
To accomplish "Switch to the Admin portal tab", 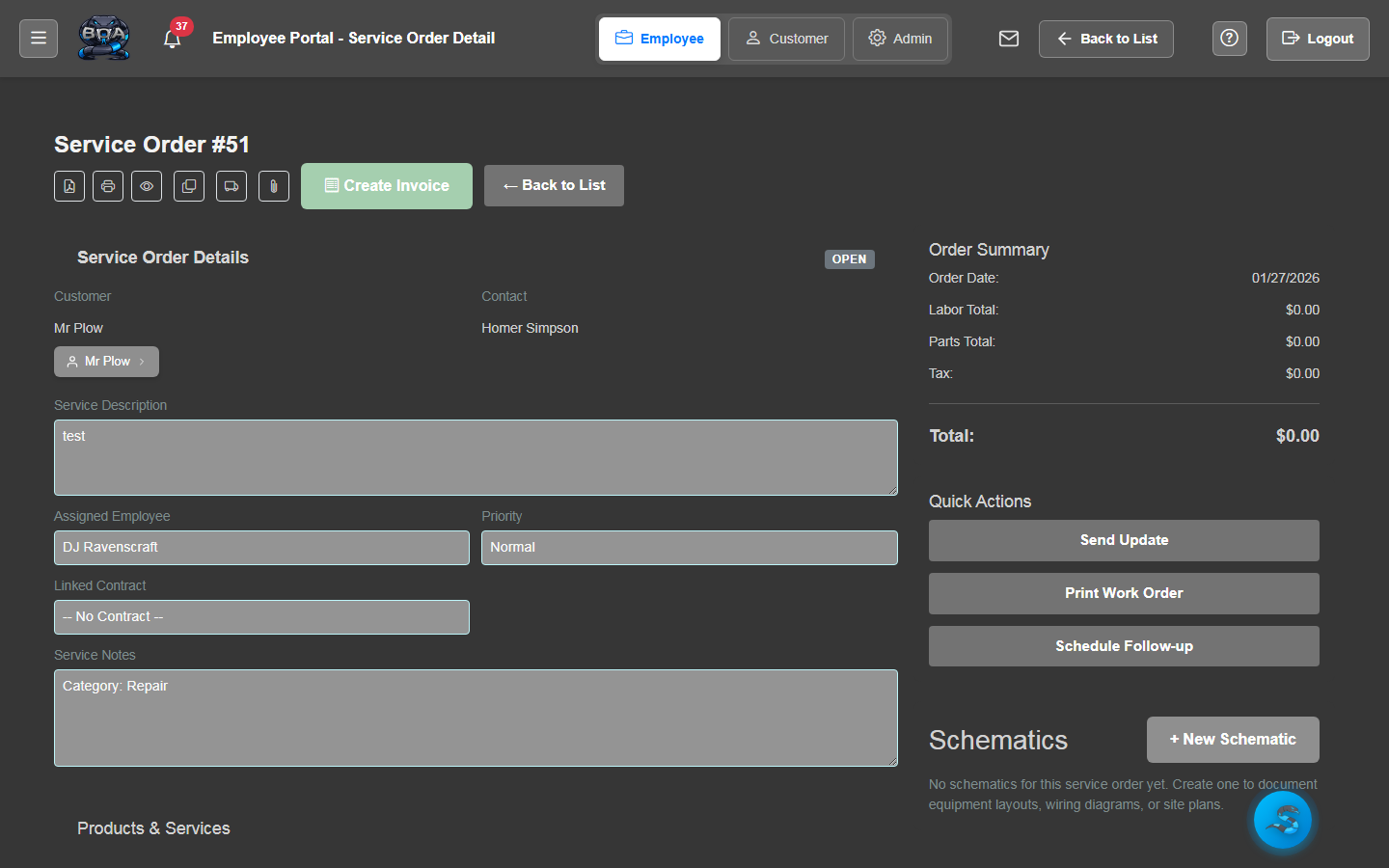I will click(x=900, y=39).
